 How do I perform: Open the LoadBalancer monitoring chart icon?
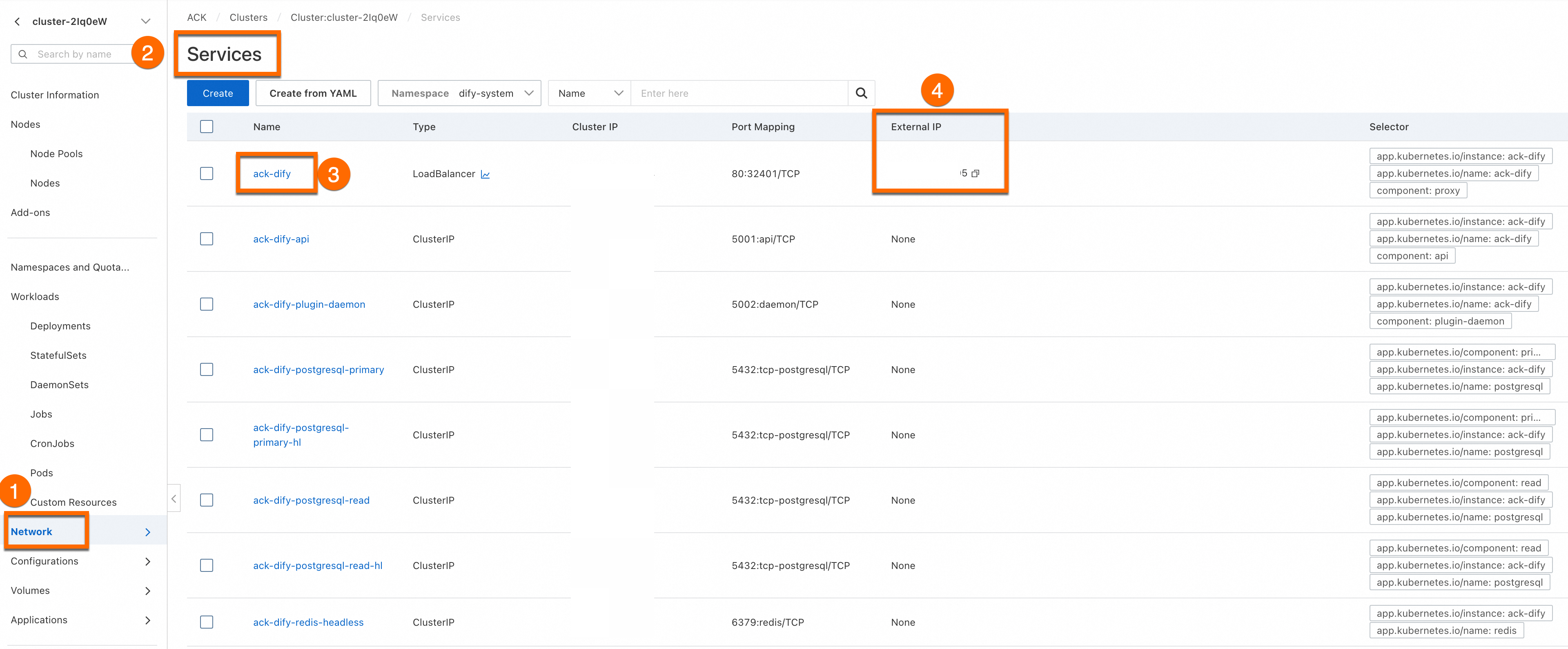(x=485, y=175)
